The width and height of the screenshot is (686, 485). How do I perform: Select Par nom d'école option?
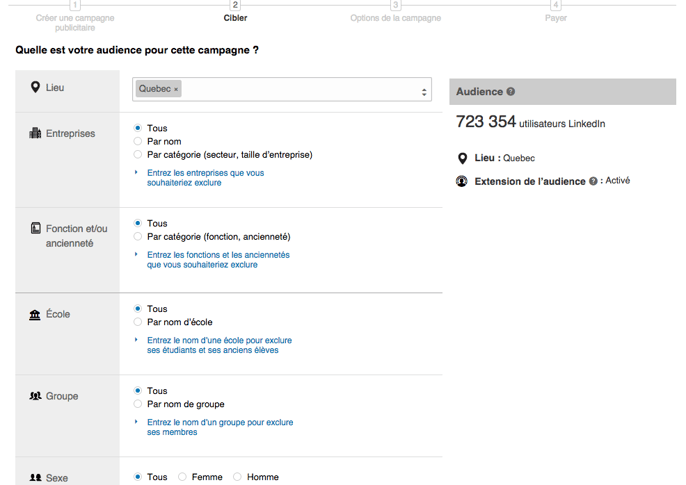tap(138, 322)
